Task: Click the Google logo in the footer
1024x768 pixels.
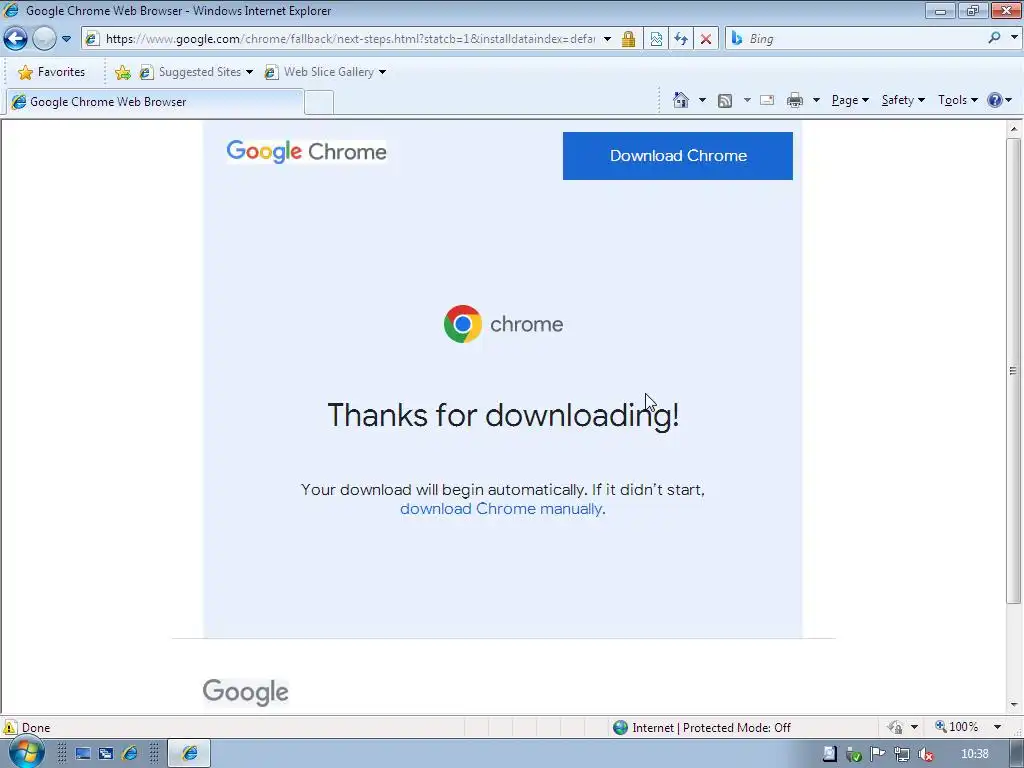Action: (246, 692)
